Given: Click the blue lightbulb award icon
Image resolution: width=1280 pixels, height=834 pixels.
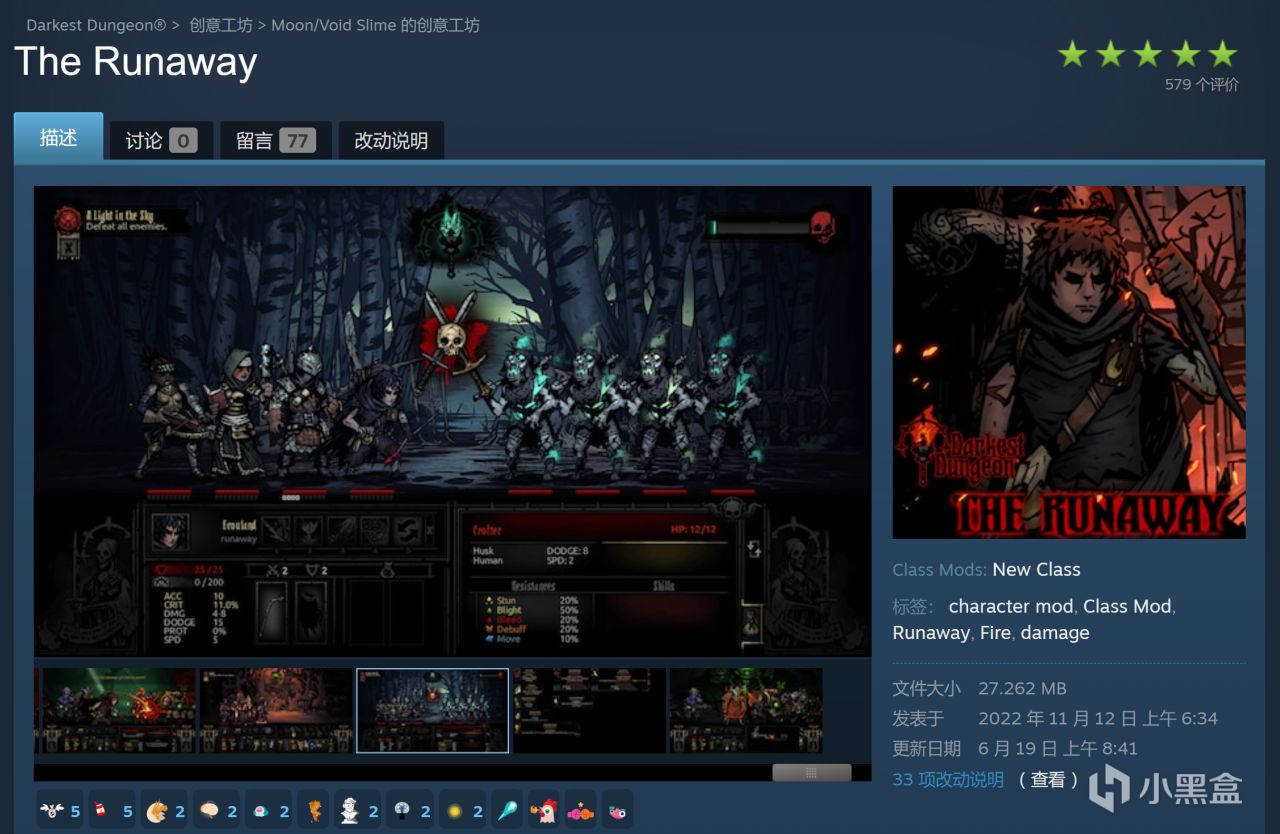Looking at the screenshot, I should tap(401, 811).
